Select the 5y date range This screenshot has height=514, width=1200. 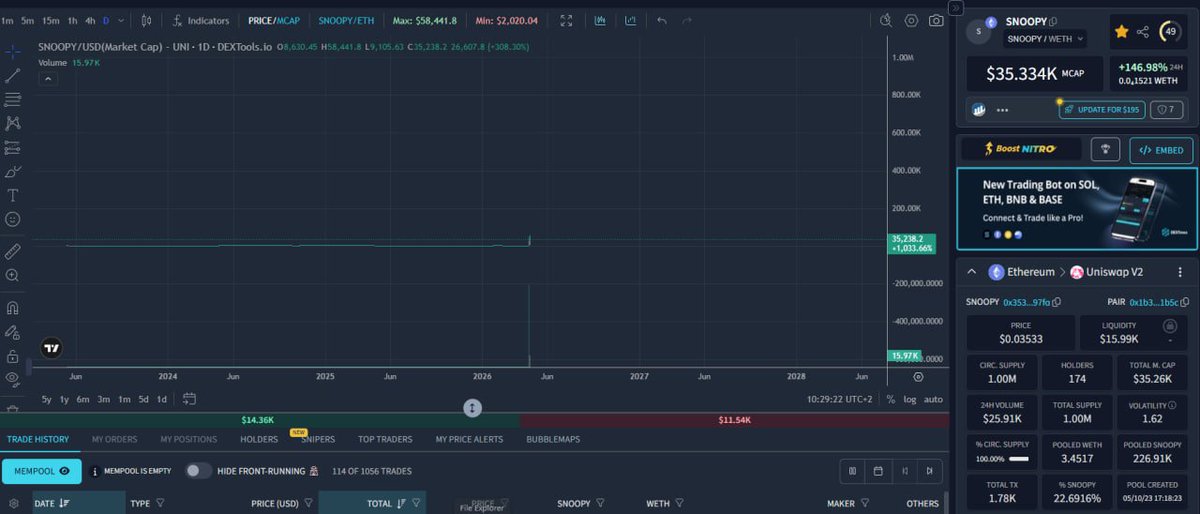coord(47,399)
